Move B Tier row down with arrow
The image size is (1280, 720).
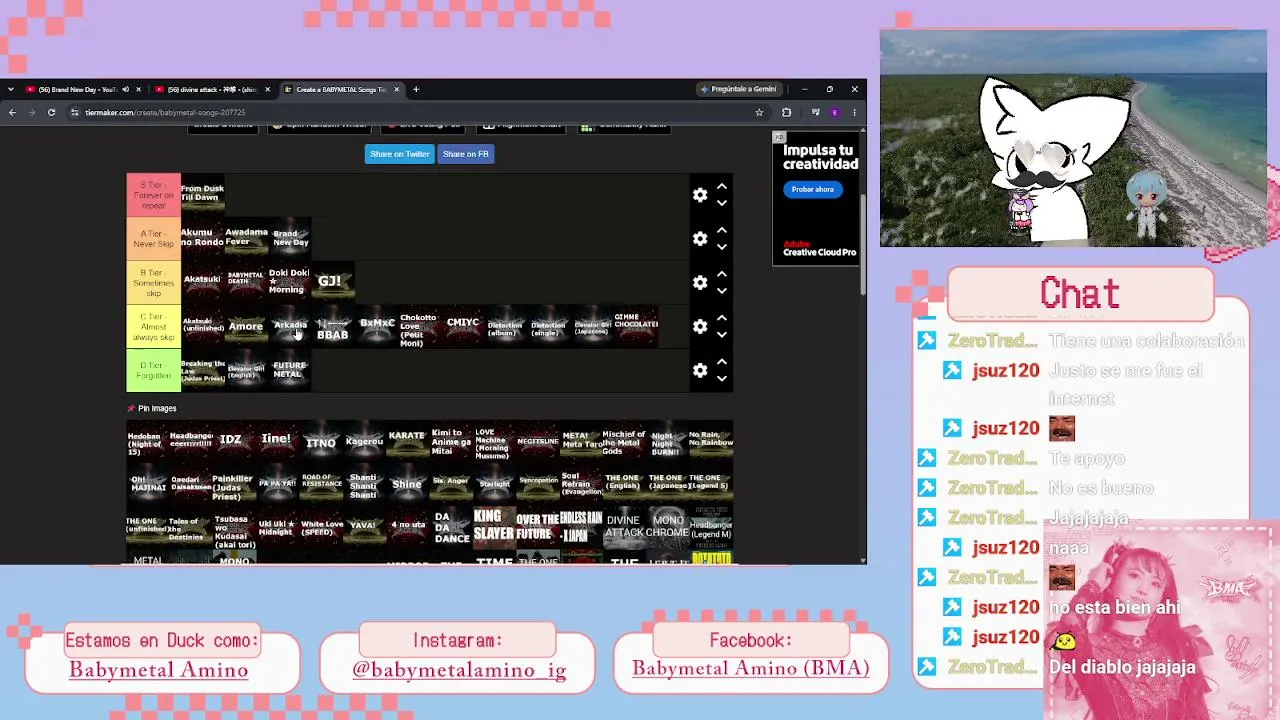coord(722,291)
